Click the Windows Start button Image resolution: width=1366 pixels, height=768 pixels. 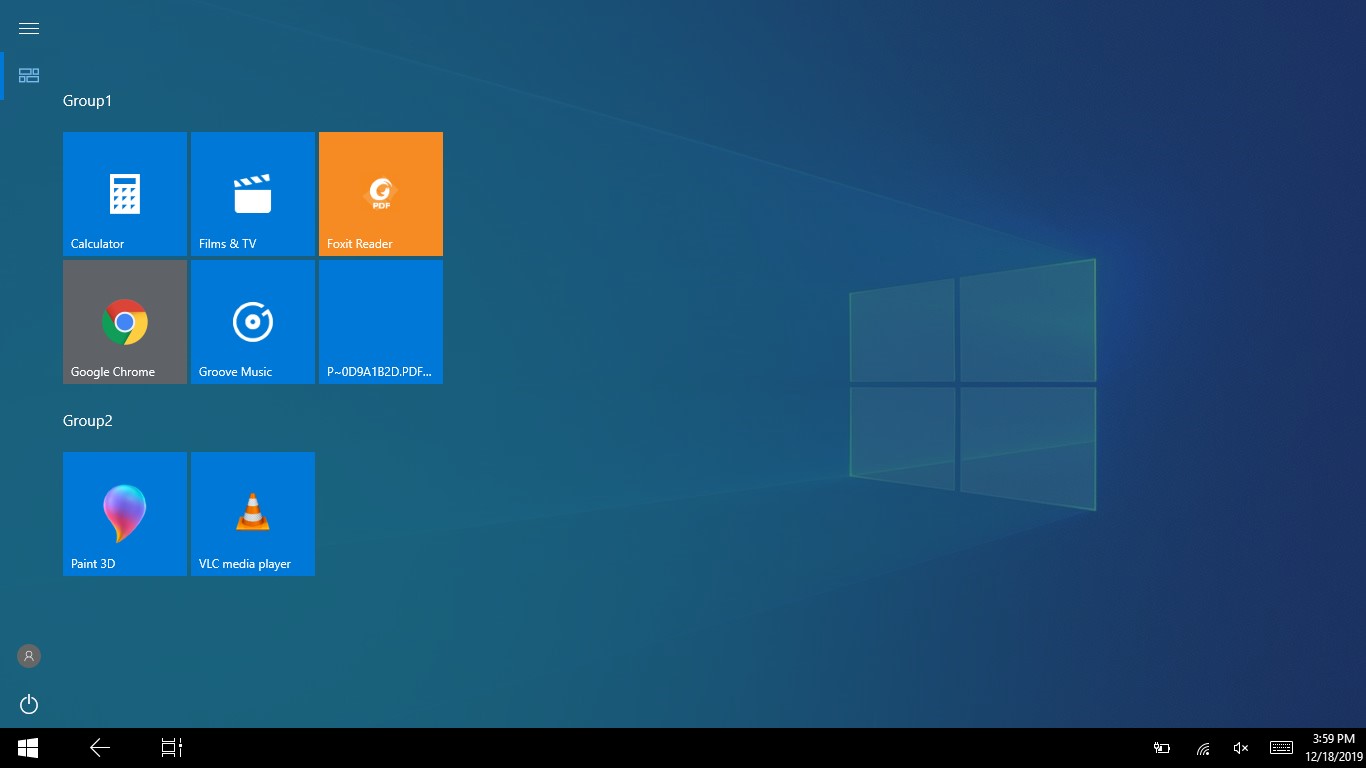pyautogui.click(x=28, y=748)
